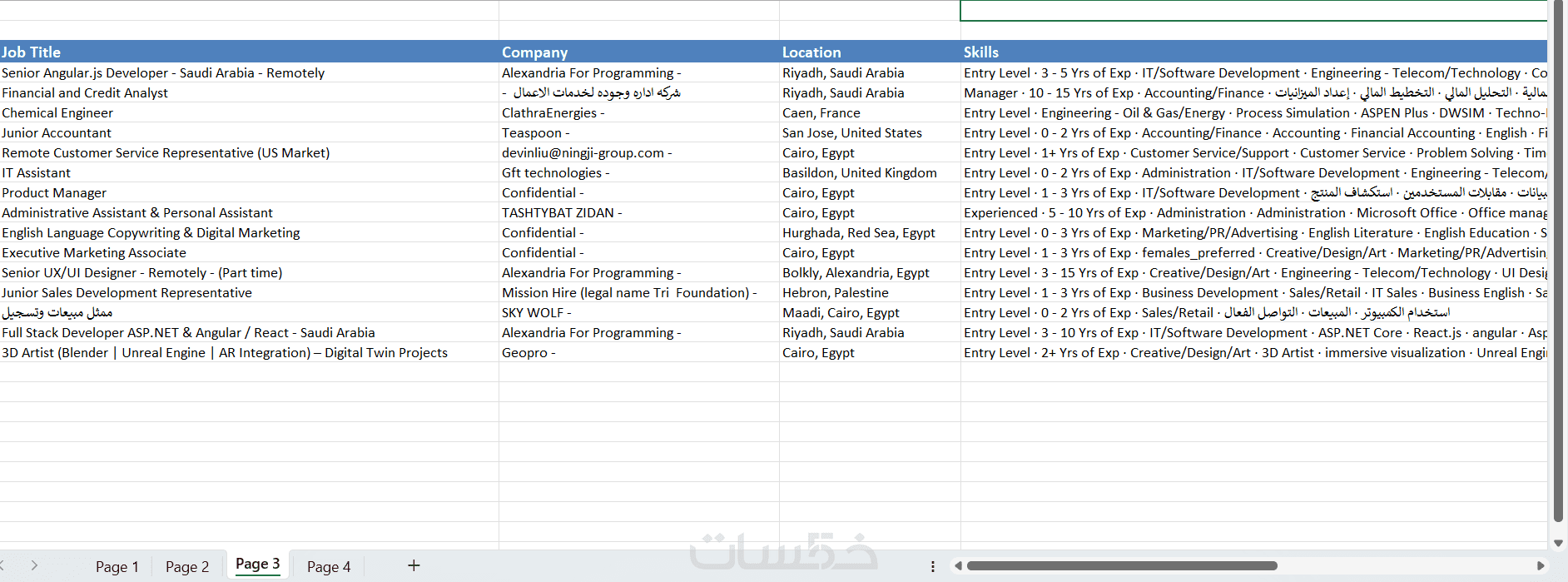Click the horizontal scrollbar right arrow
Screen dimensions: 1568x582
tap(1541, 566)
